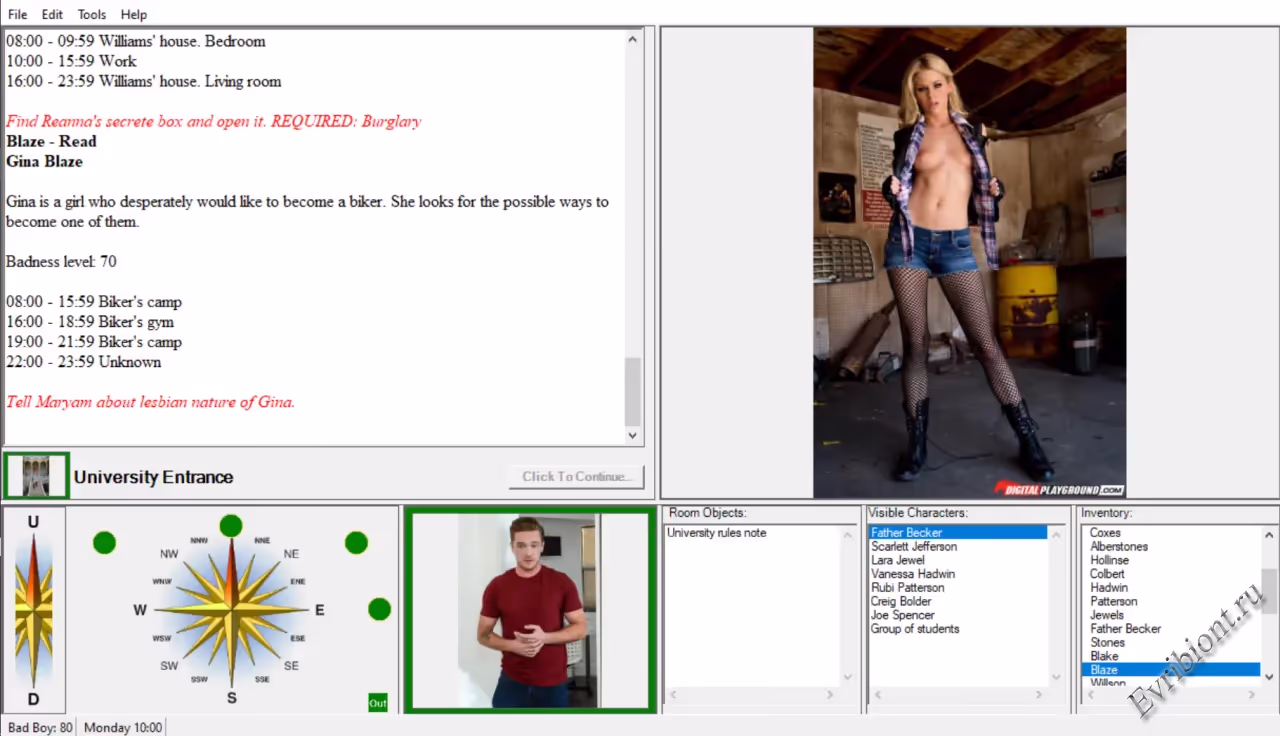The image size is (1280, 736).
Task: Open the Tools menu
Action: 92,14
